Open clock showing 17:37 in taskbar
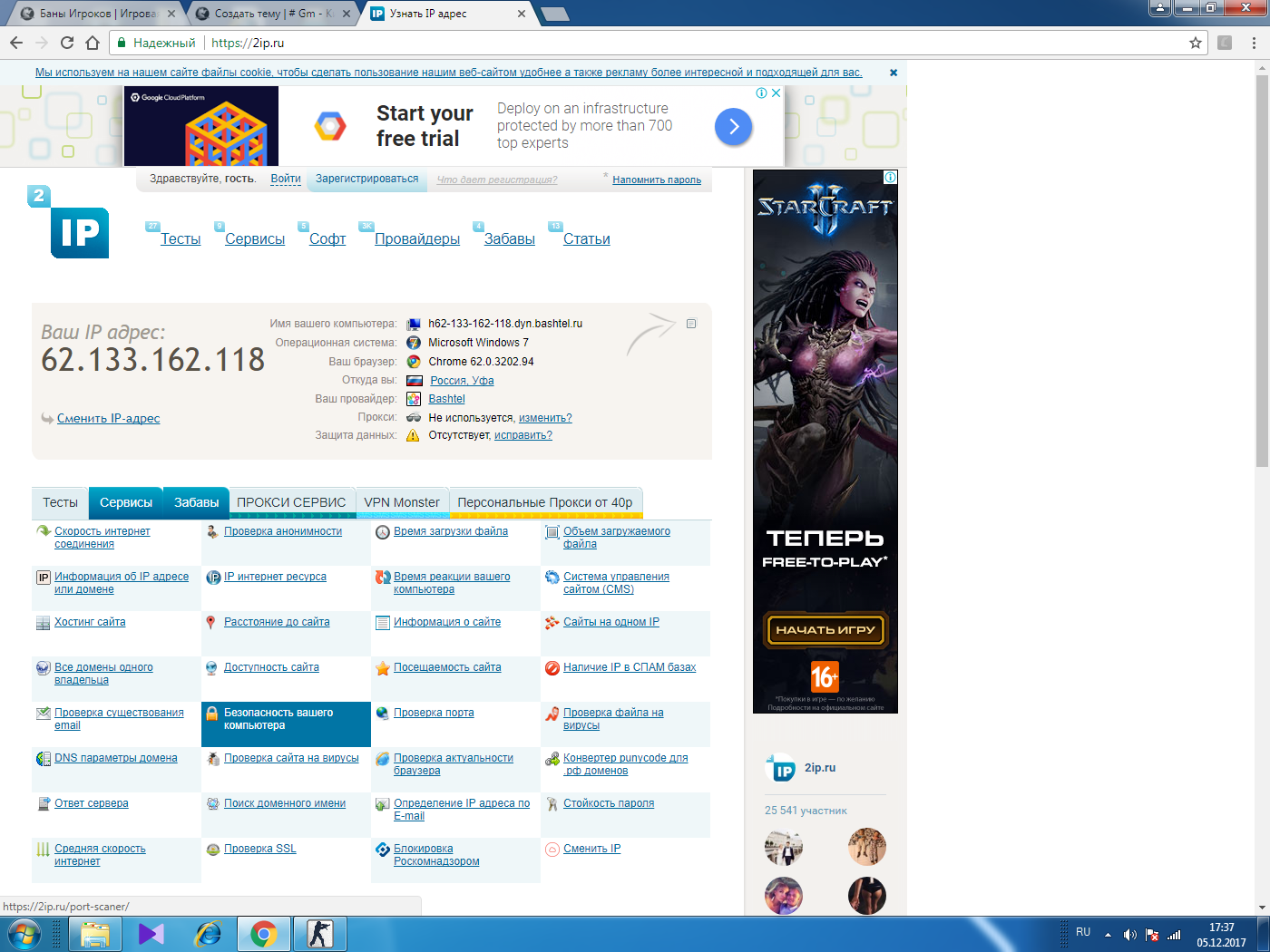 point(1221,935)
